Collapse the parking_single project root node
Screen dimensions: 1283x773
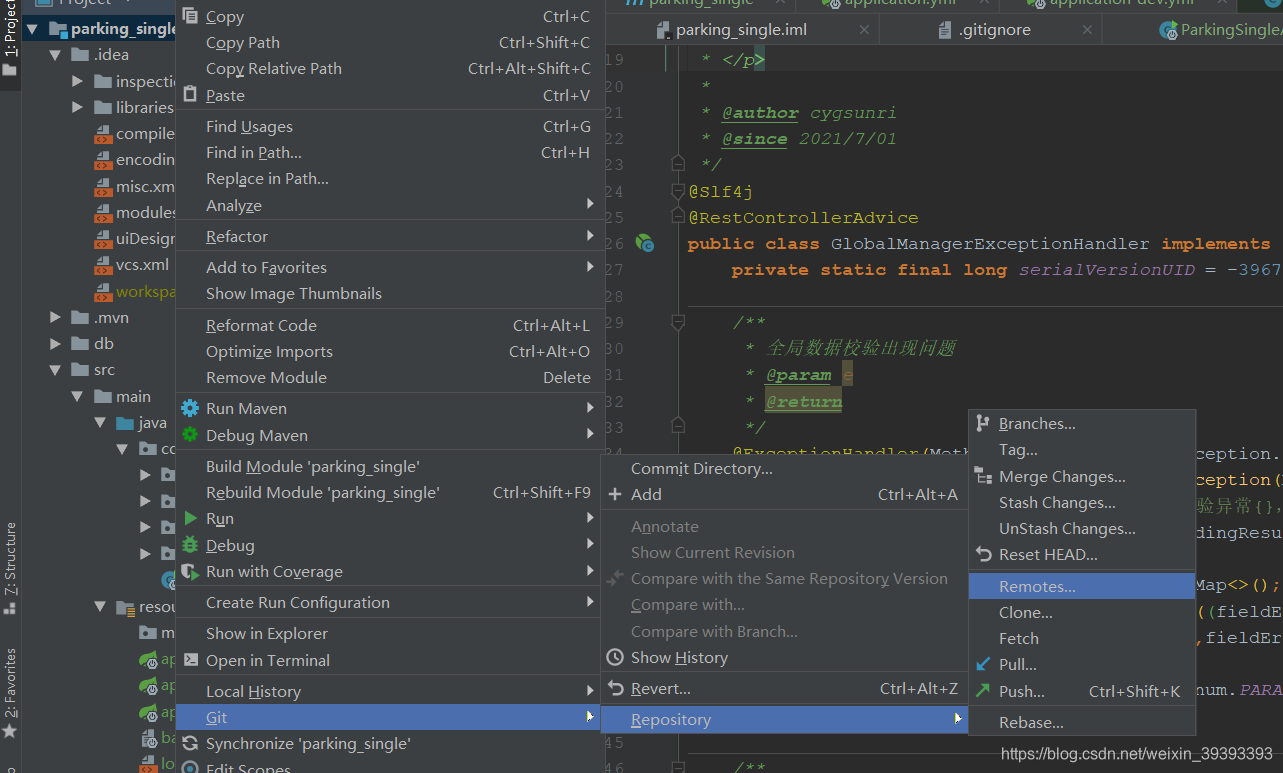coord(33,29)
